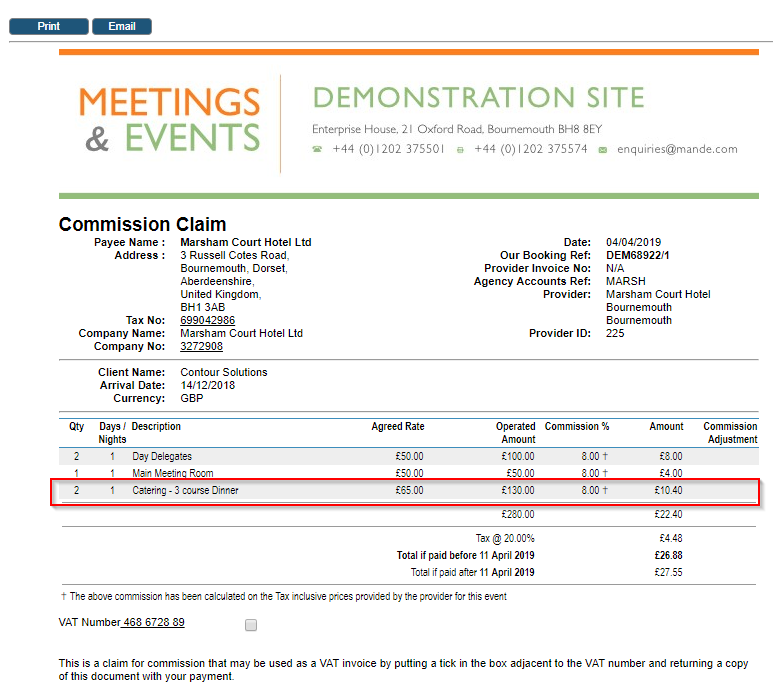The image size is (773, 683).
Task: Click the Commission Claim title
Action: [142, 224]
